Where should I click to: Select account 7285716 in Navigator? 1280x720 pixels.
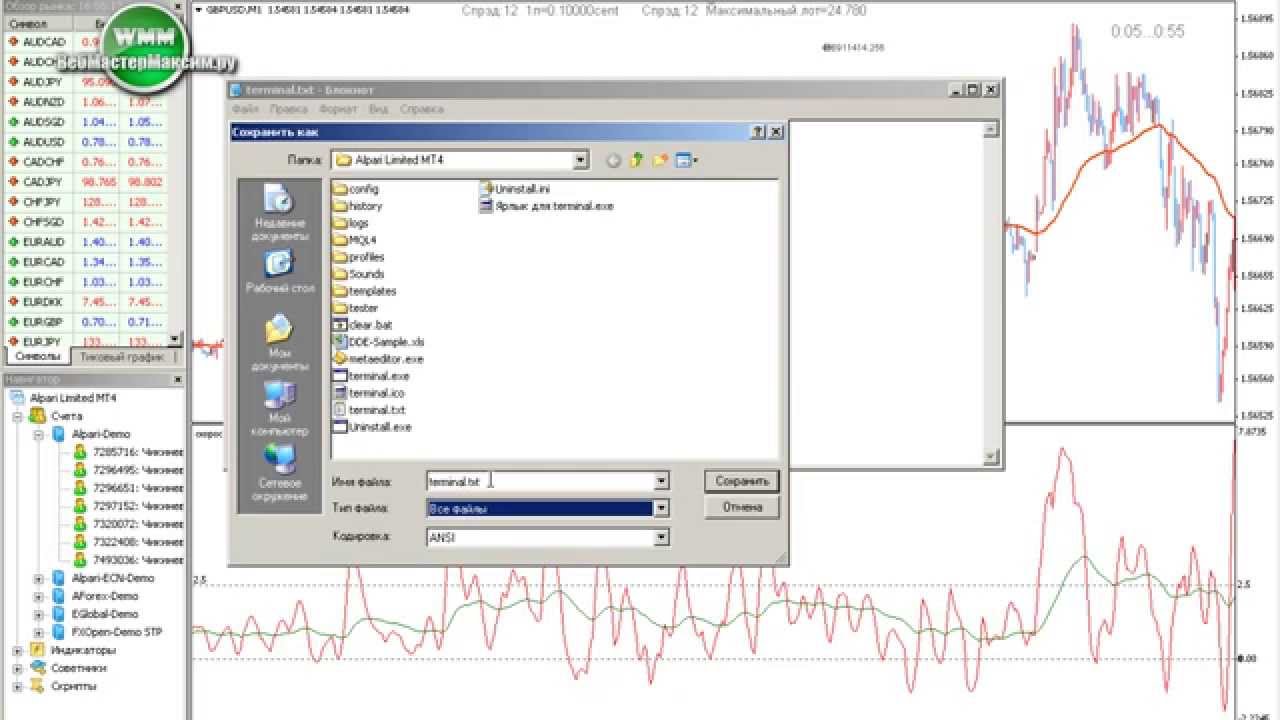[x=129, y=452]
